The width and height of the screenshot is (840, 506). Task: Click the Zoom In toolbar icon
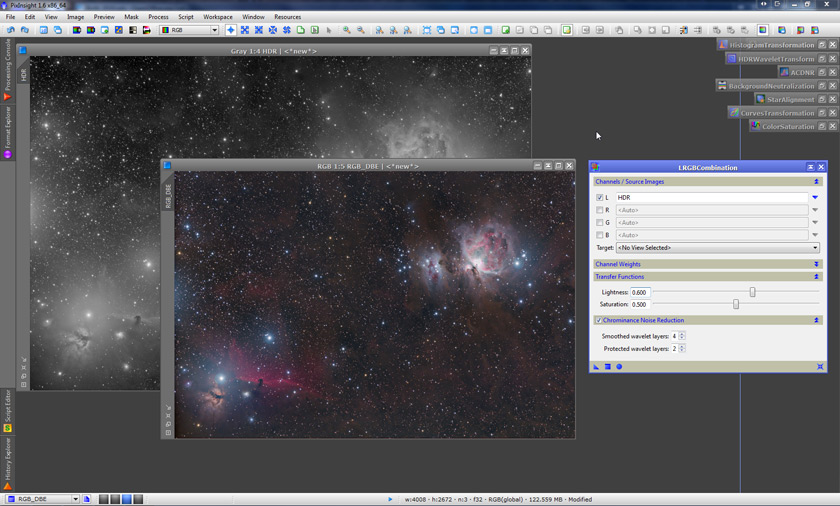tap(347, 30)
